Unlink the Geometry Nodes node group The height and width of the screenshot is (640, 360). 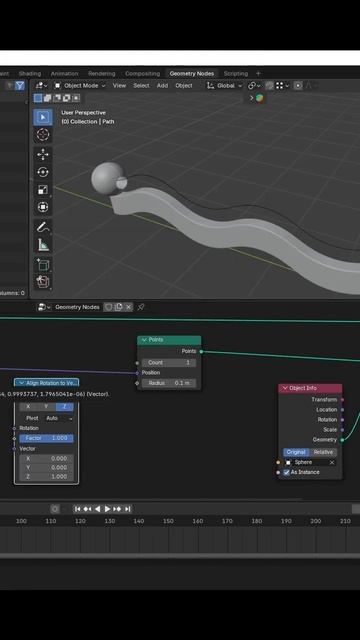click(128, 307)
